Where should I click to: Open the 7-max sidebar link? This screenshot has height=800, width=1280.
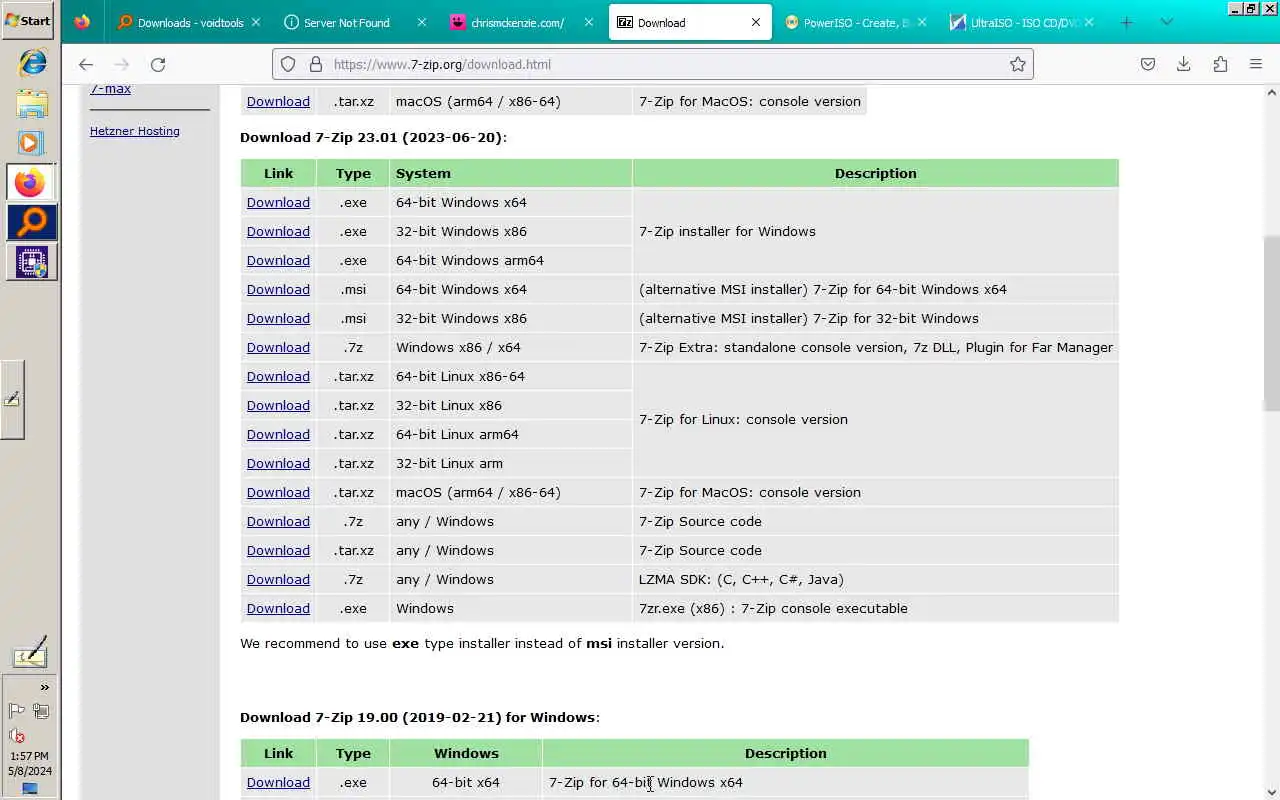tap(110, 89)
